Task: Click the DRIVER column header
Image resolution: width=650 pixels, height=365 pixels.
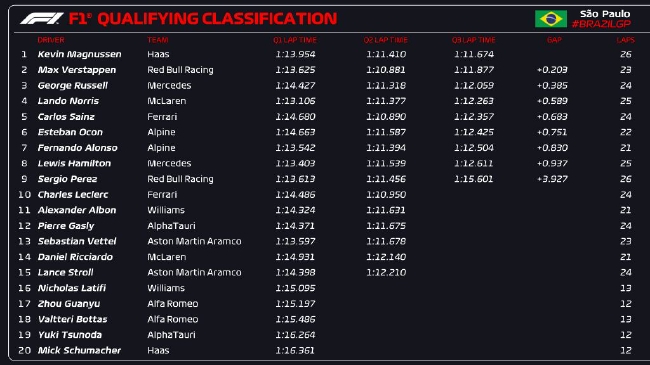Action: [51, 40]
